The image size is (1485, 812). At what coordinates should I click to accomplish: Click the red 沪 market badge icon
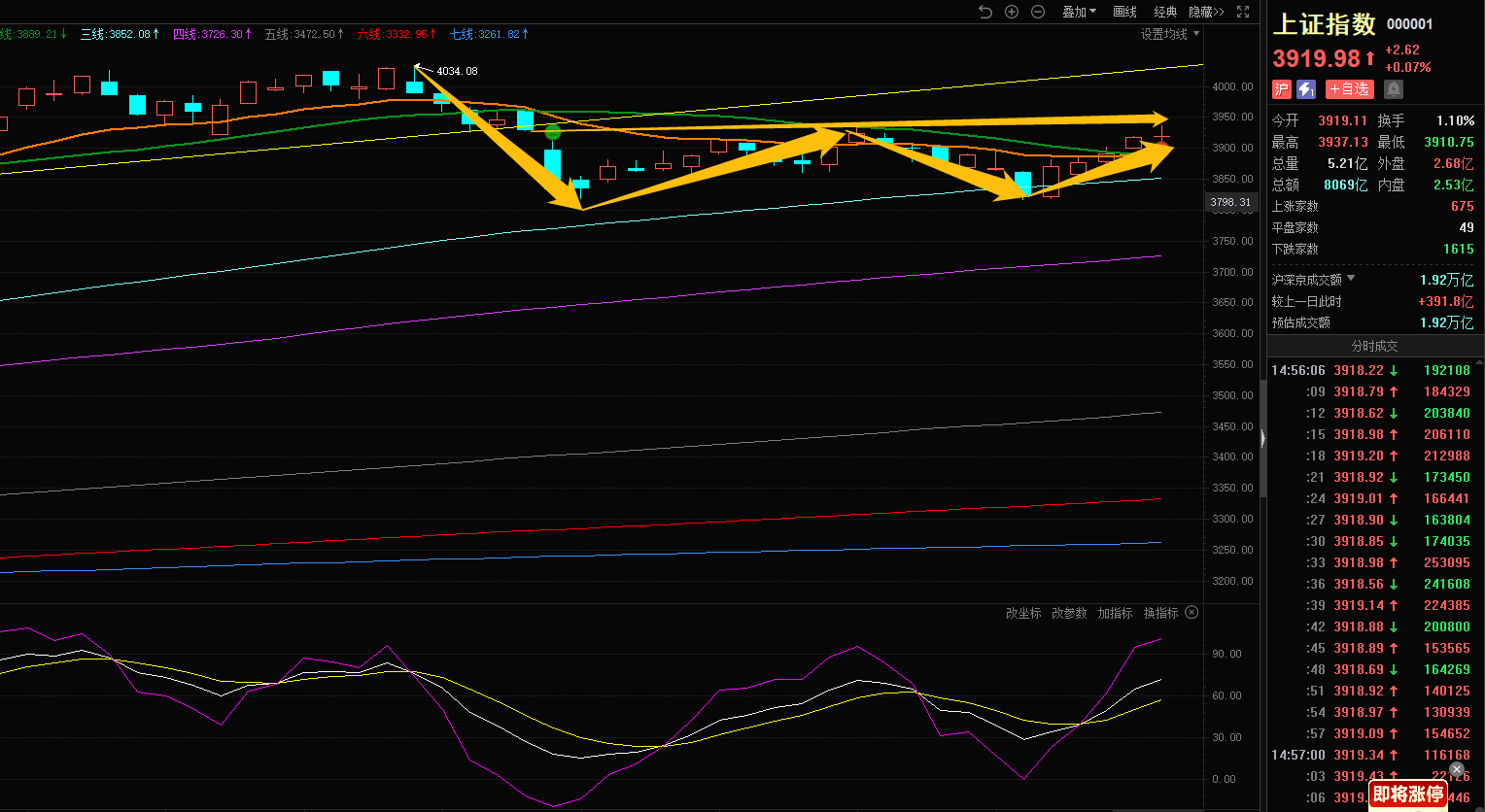click(1282, 89)
